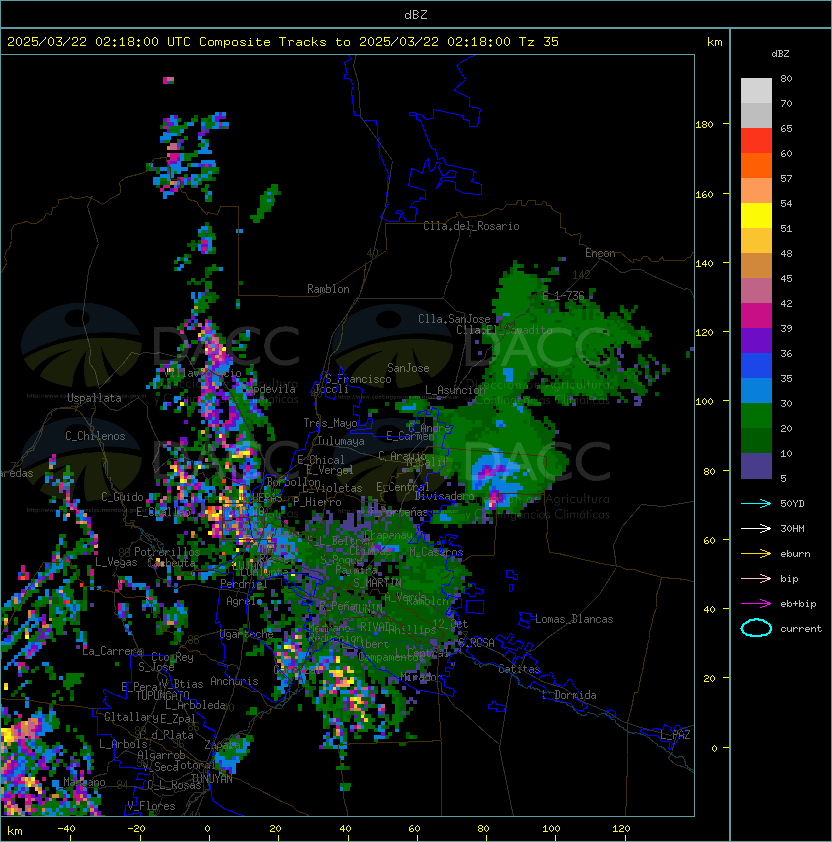
Task: Click the 'Ugarteche' map label
Action: pyautogui.click(x=246, y=634)
